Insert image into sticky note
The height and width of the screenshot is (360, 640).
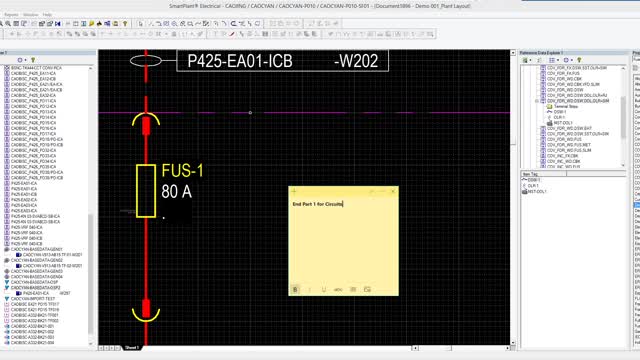367,289
